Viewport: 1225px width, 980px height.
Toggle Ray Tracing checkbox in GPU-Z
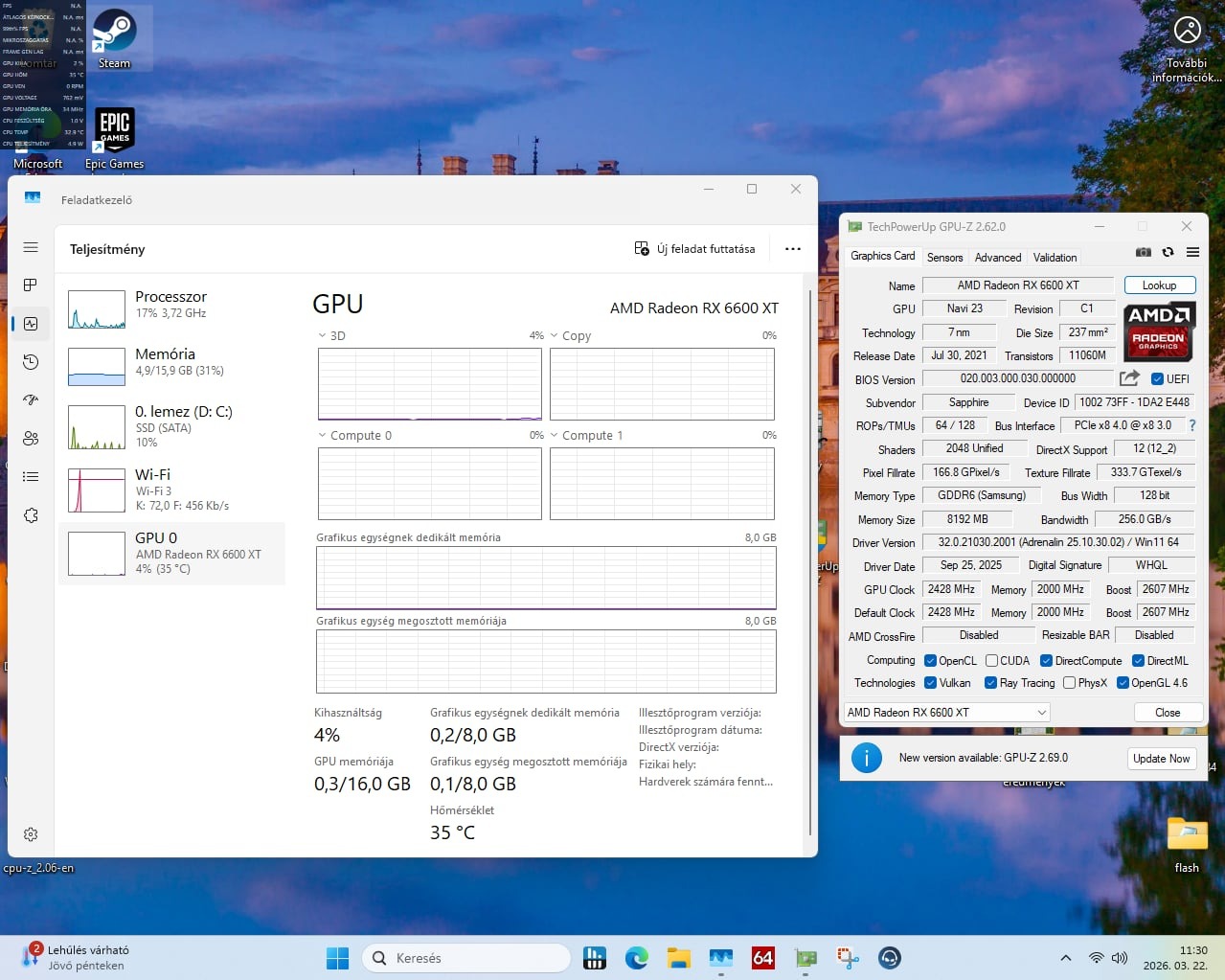pos(990,682)
